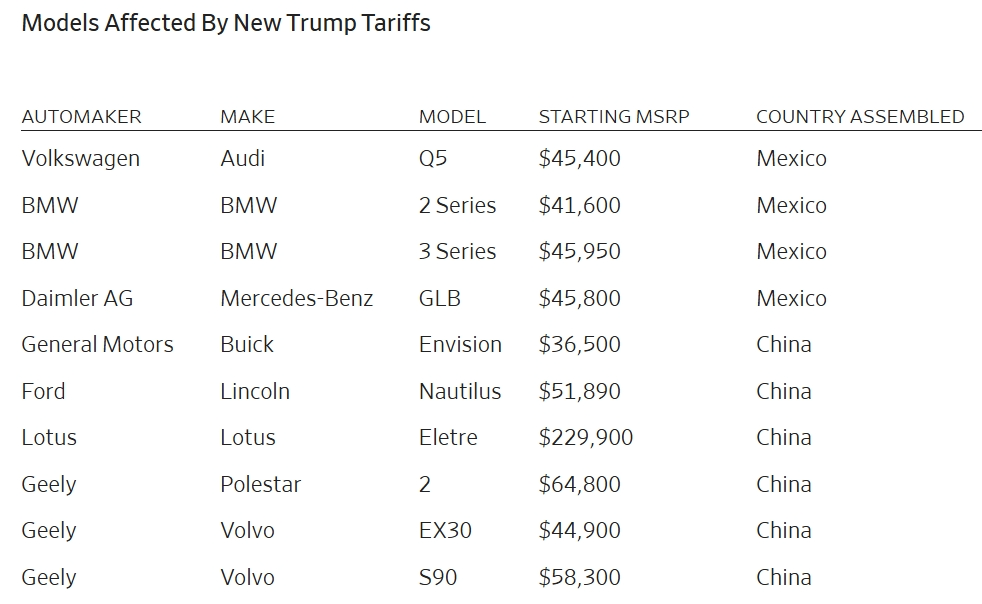This screenshot has height=604, width=982.
Task: Click the STARTING MSRP column header
Action: point(614,117)
